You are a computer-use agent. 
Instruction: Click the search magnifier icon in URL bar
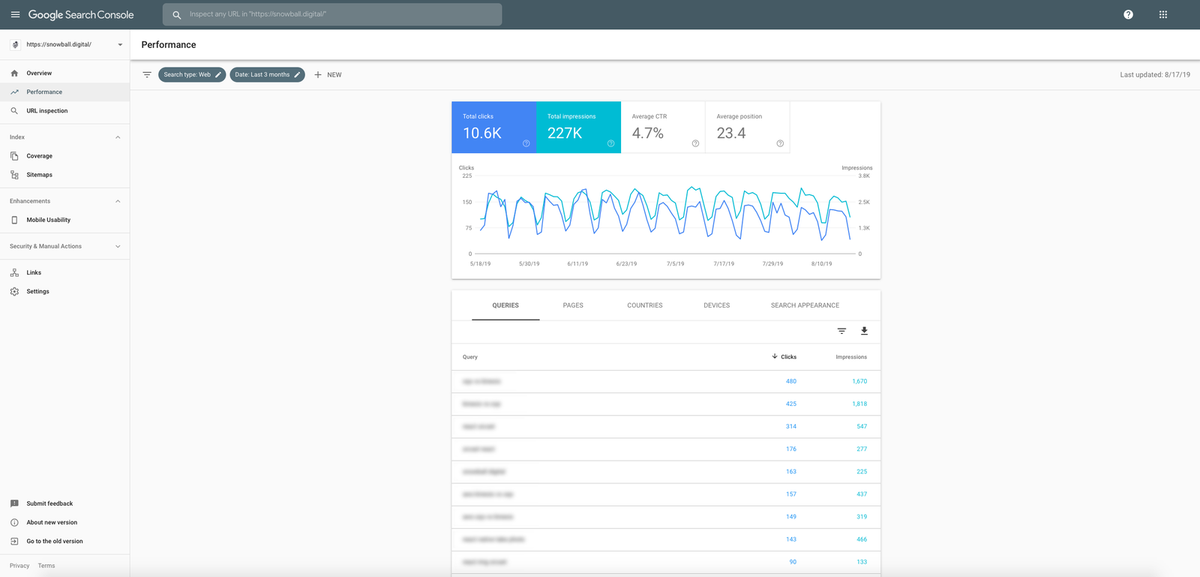(x=177, y=15)
